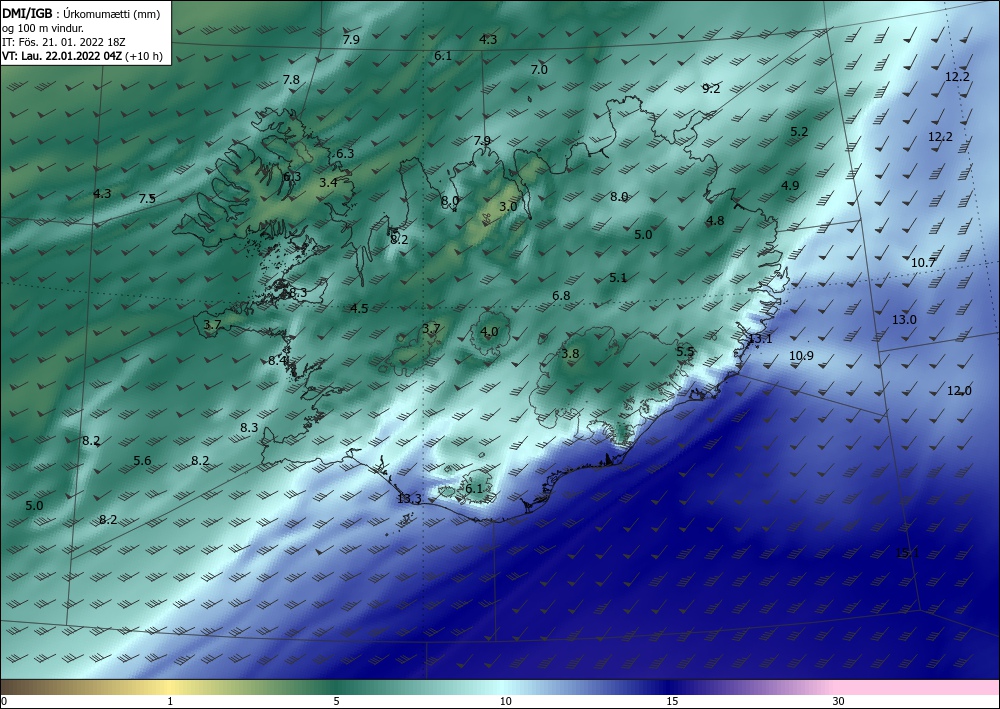
Task: Click the 13.0 value label
Action: point(904,319)
